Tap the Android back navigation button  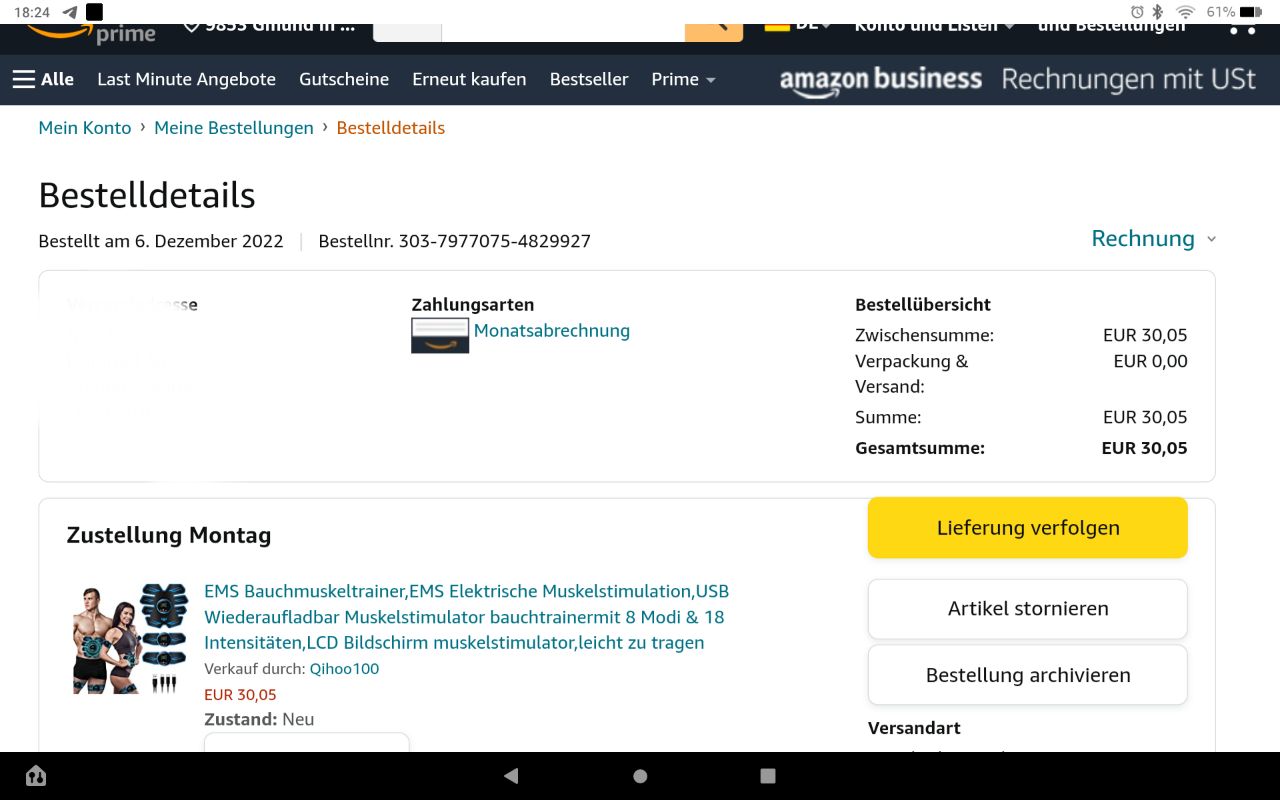click(511, 776)
